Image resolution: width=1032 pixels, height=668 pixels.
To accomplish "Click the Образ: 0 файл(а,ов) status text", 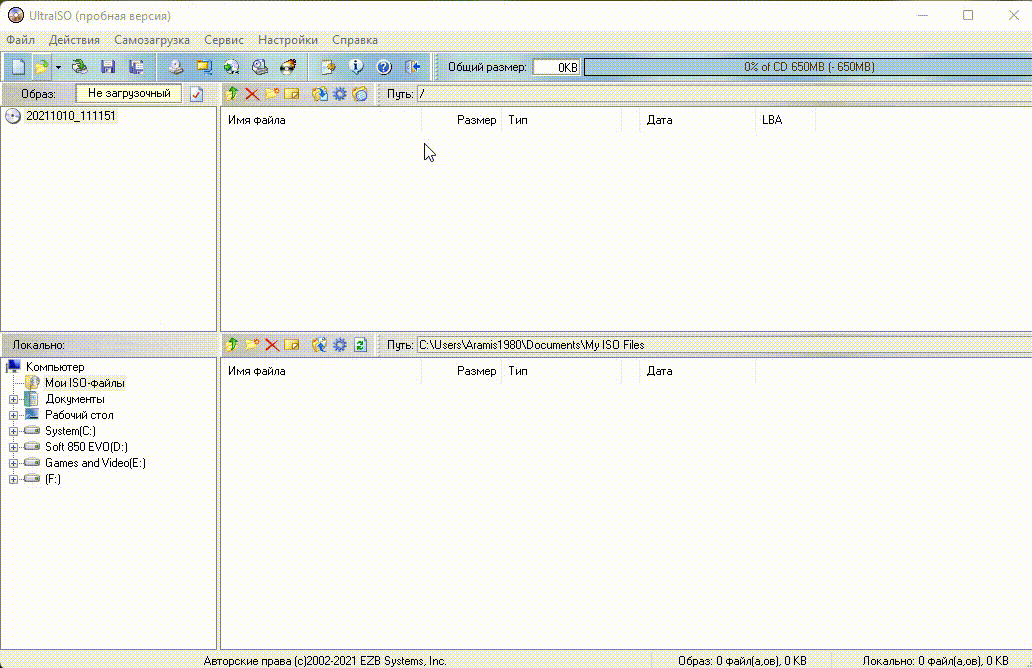I will (x=742, y=661).
